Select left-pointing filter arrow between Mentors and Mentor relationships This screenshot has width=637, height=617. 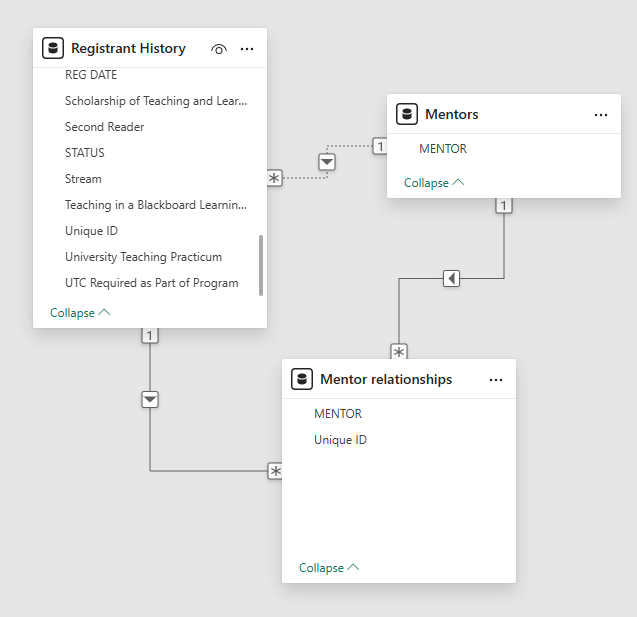coord(451,279)
